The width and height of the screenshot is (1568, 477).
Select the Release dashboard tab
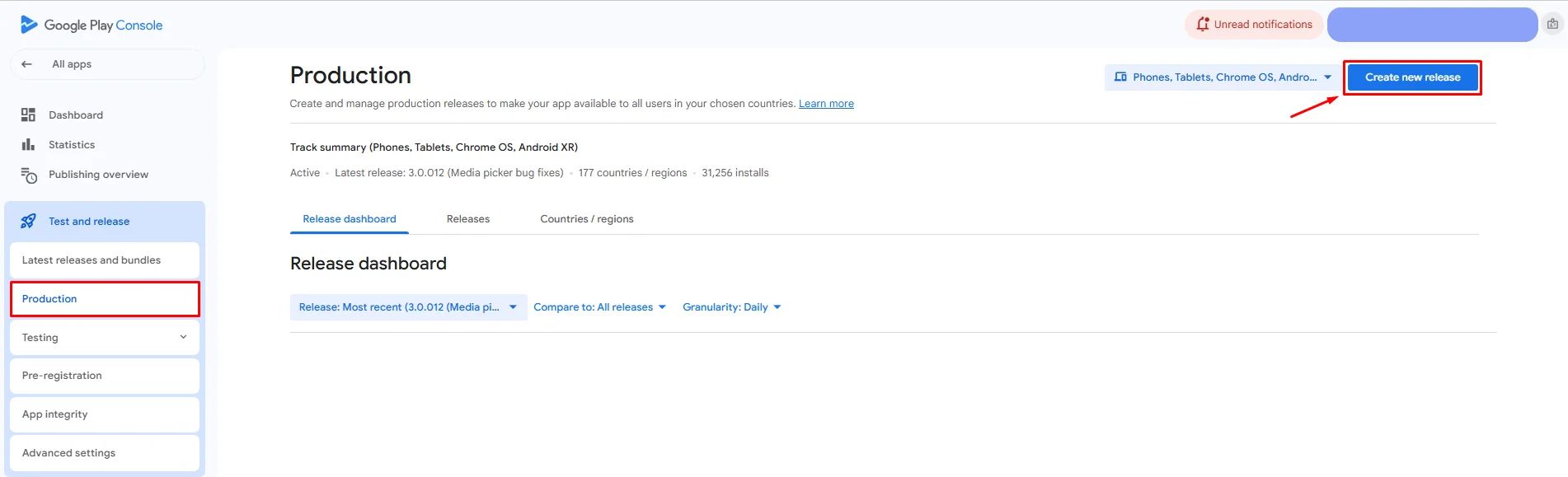pos(350,219)
